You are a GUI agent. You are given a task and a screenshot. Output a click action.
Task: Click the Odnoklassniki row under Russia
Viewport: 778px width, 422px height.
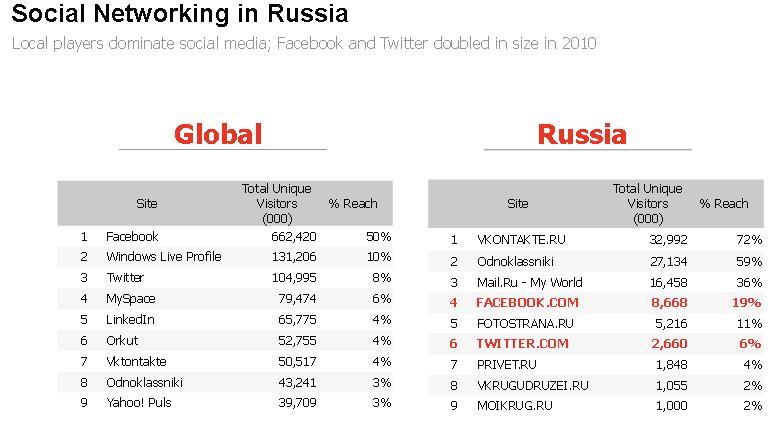(x=596, y=261)
